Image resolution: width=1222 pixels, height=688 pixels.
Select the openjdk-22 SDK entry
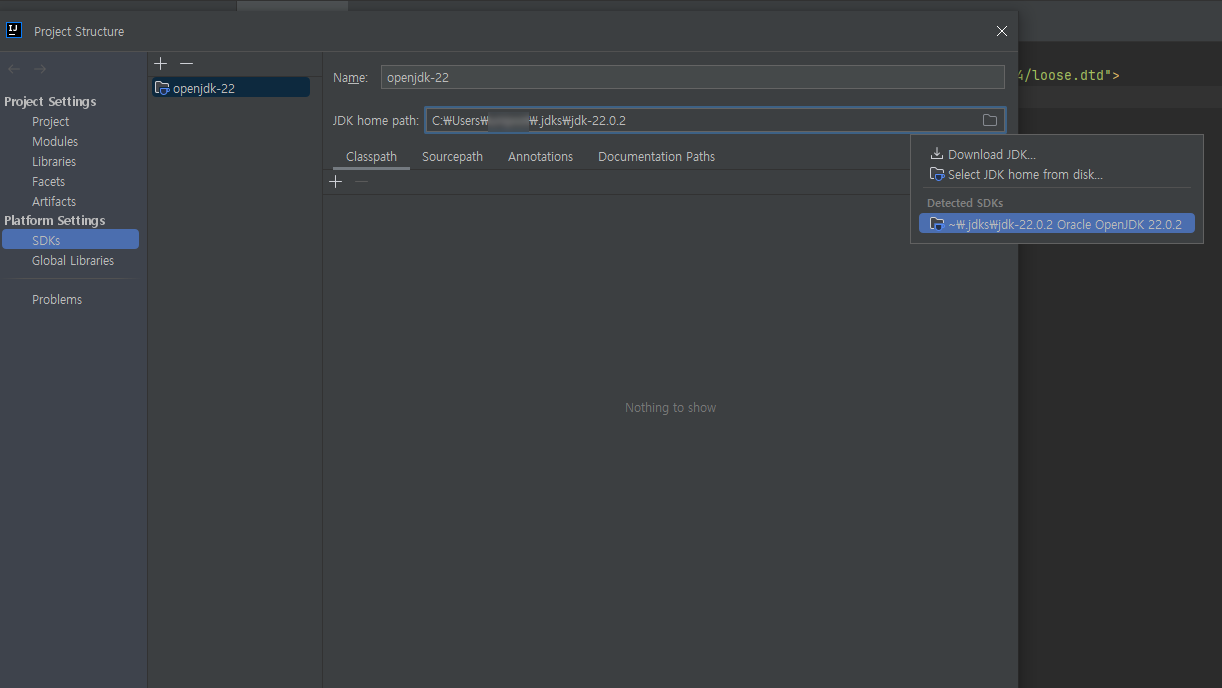point(231,88)
